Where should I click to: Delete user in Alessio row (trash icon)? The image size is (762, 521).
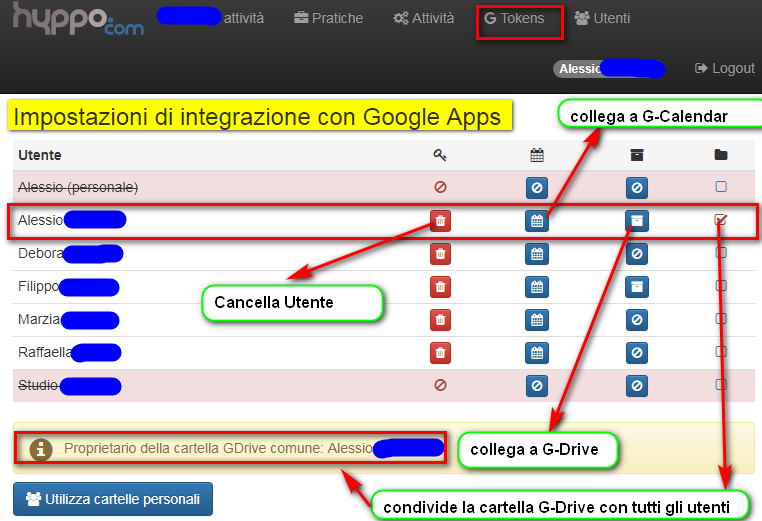(x=440, y=221)
